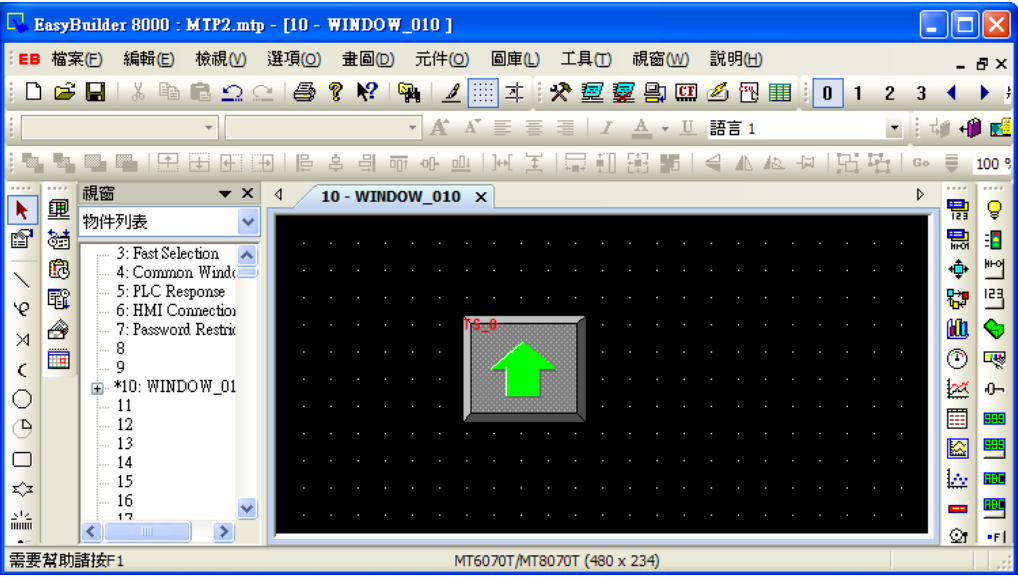Select the rectangle drawing tool
Viewport: 1018px width, 577px height.
tap(22, 460)
